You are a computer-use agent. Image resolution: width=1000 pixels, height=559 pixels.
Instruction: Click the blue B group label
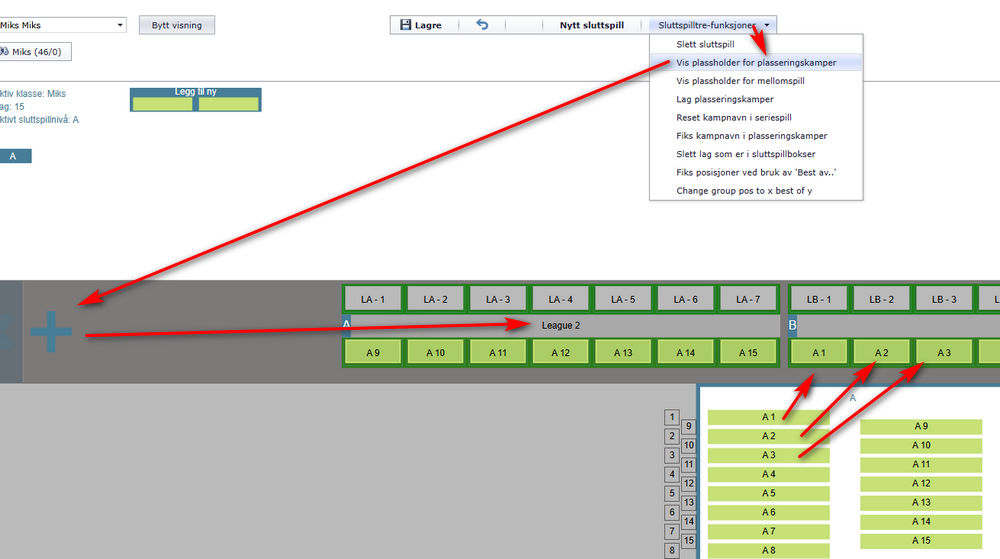coord(792,325)
